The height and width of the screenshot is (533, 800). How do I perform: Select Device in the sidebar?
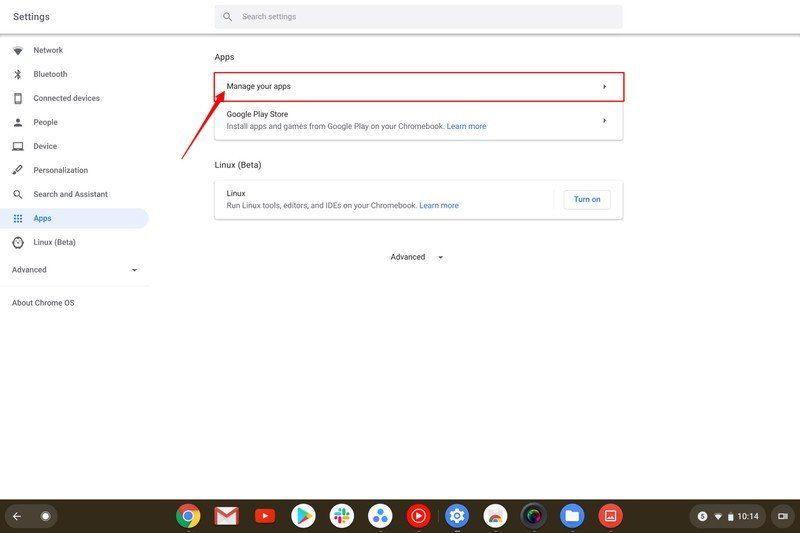pyautogui.click(x=45, y=146)
